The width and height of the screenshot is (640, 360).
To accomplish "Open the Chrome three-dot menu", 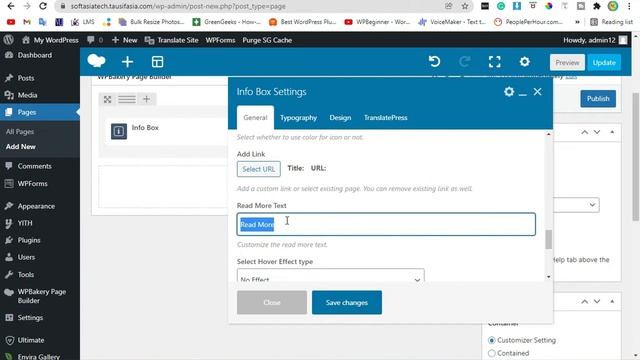I will click(629, 6).
